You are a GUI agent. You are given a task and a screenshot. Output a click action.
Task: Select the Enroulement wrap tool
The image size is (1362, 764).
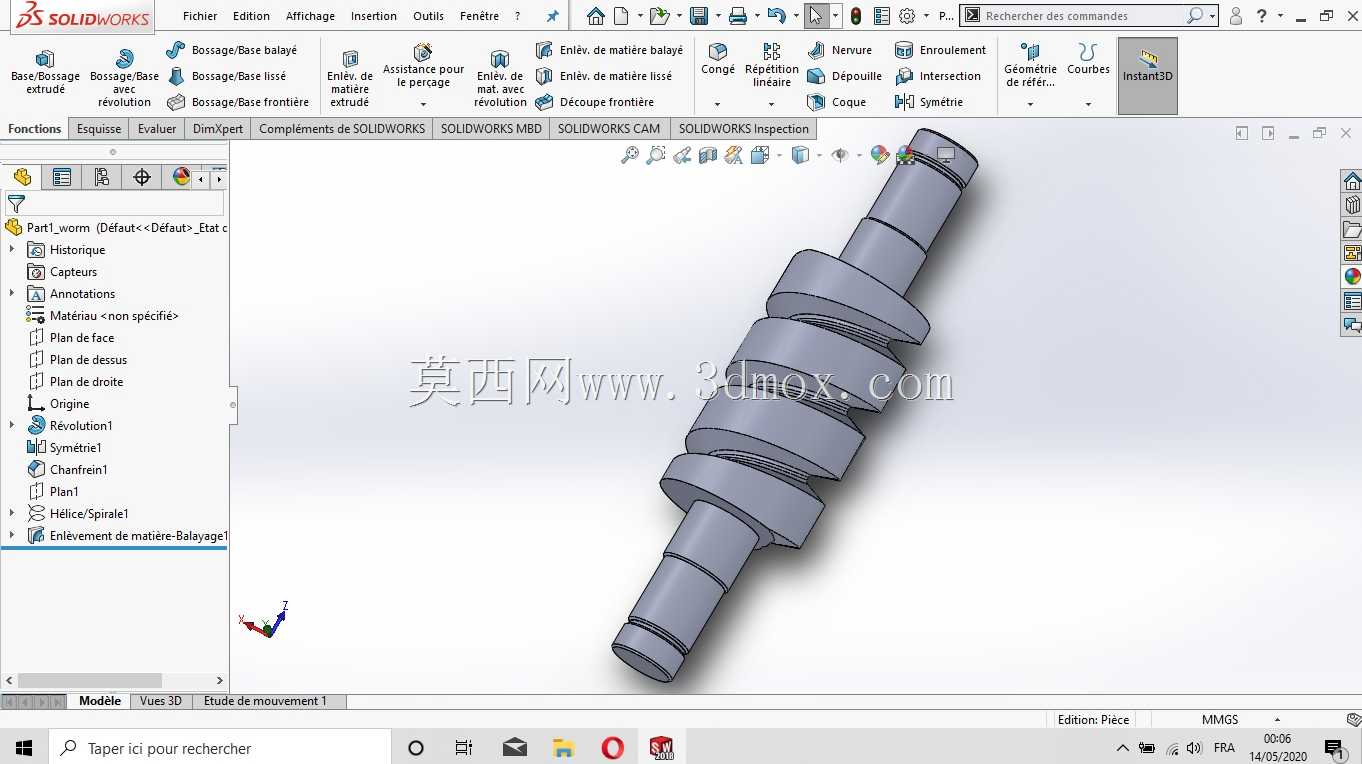click(940, 50)
